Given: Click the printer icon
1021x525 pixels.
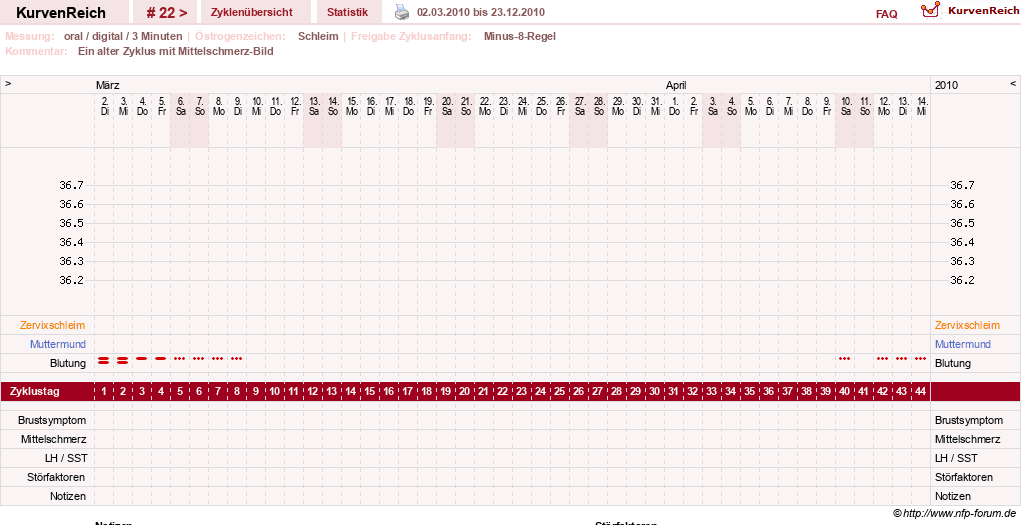Looking at the screenshot, I should [402, 12].
